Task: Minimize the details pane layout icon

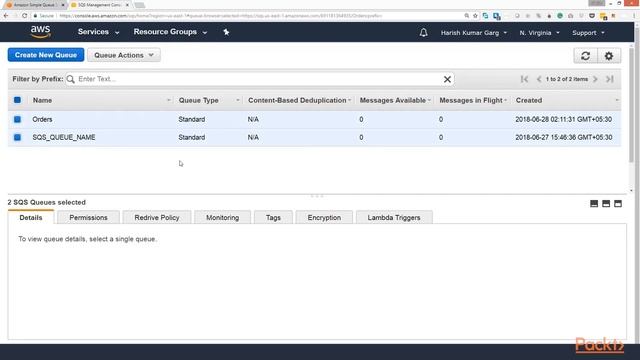Action: [x=594, y=203]
